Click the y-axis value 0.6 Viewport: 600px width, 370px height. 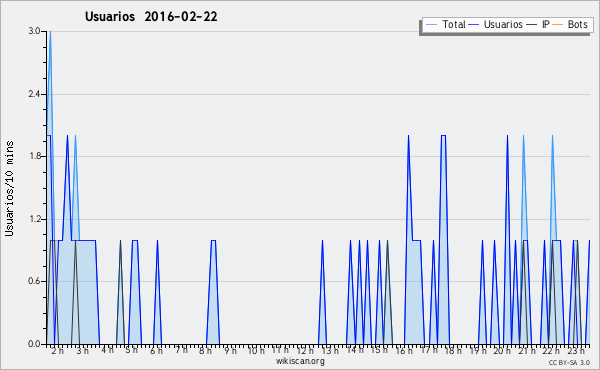pyautogui.click(x=34, y=282)
